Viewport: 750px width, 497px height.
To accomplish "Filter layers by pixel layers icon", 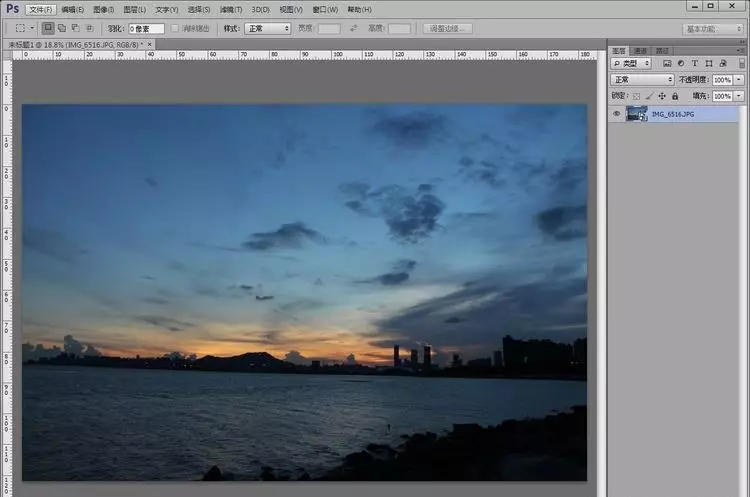I will 667,63.
